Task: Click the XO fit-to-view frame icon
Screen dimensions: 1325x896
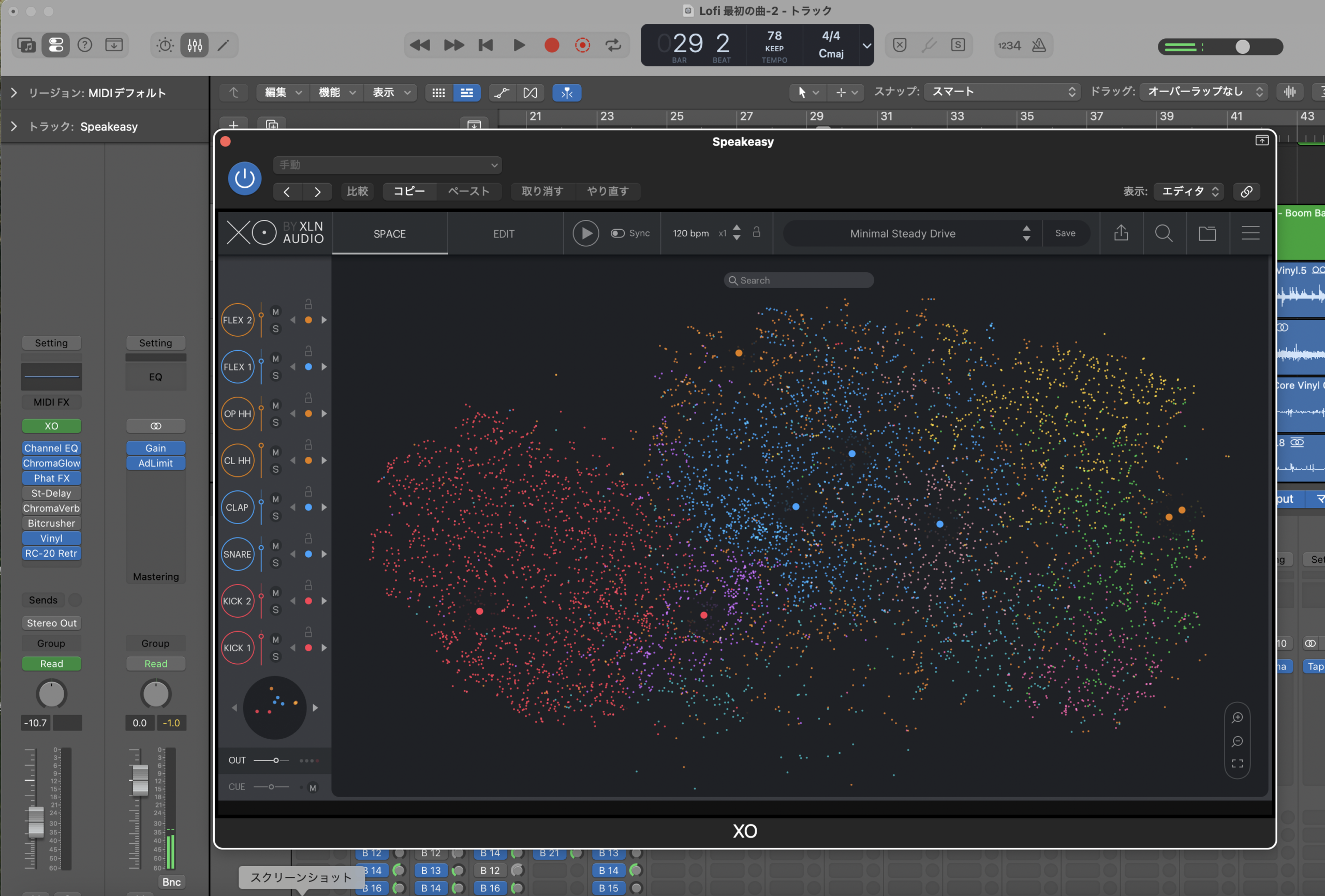Action: click(x=1237, y=764)
